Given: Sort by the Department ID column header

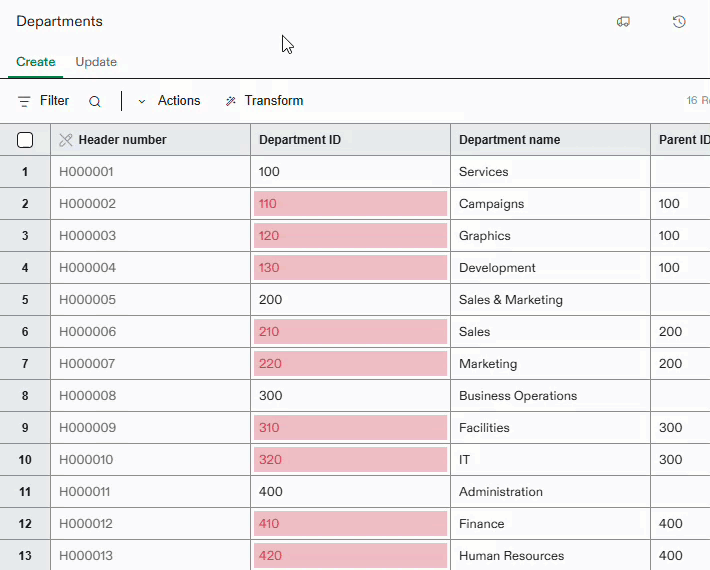Looking at the screenshot, I should pos(300,140).
